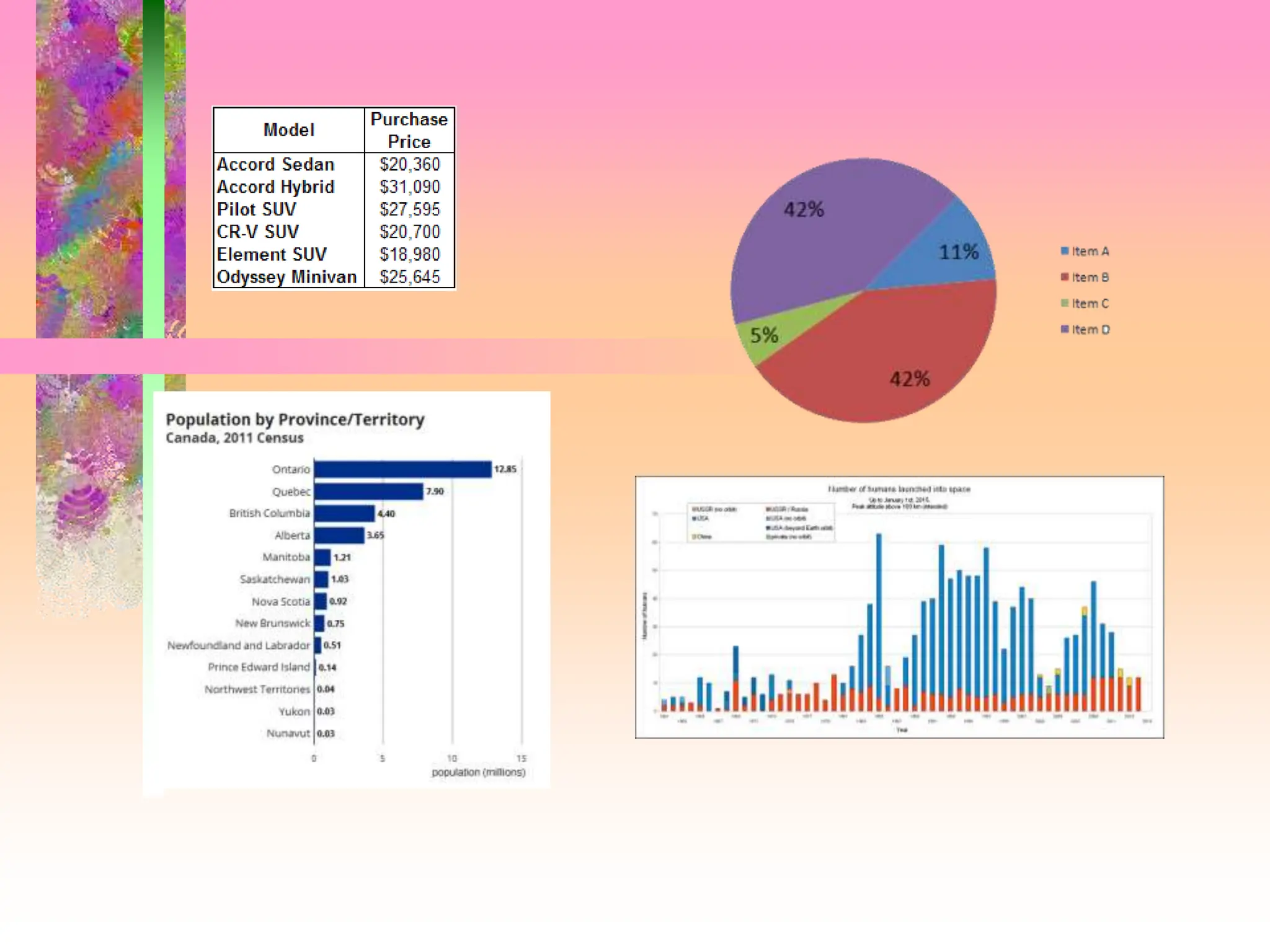Click the population (millions) axis label

pyautogui.click(x=478, y=772)
